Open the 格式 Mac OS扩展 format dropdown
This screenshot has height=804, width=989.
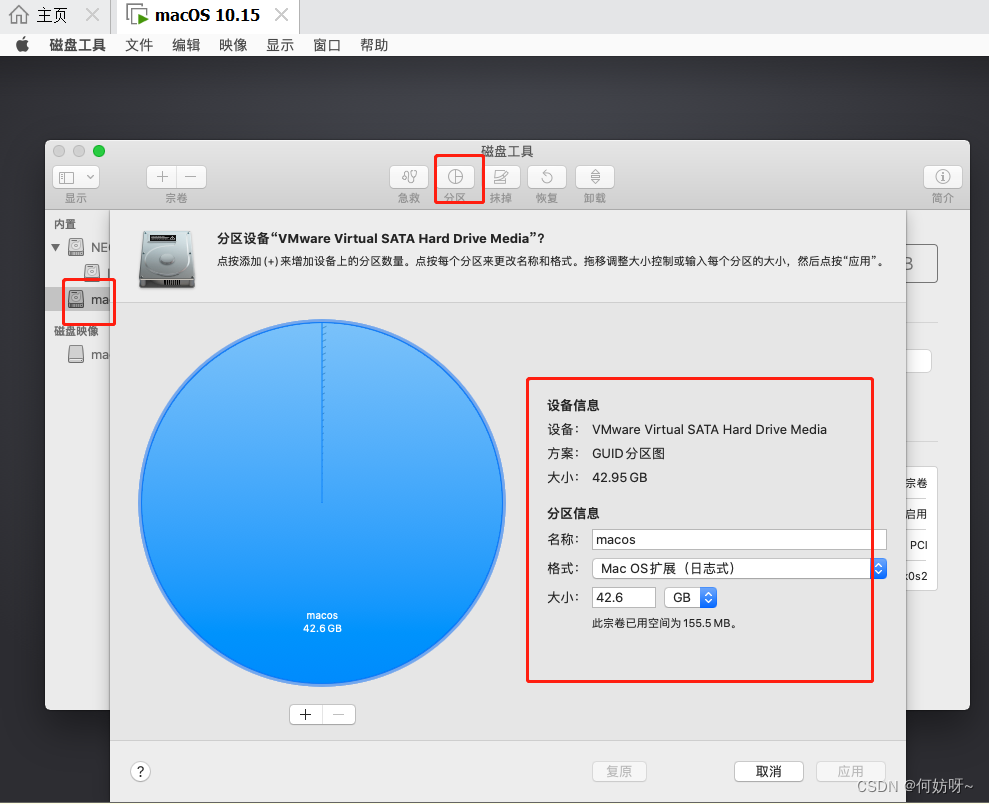coord(739,569)
